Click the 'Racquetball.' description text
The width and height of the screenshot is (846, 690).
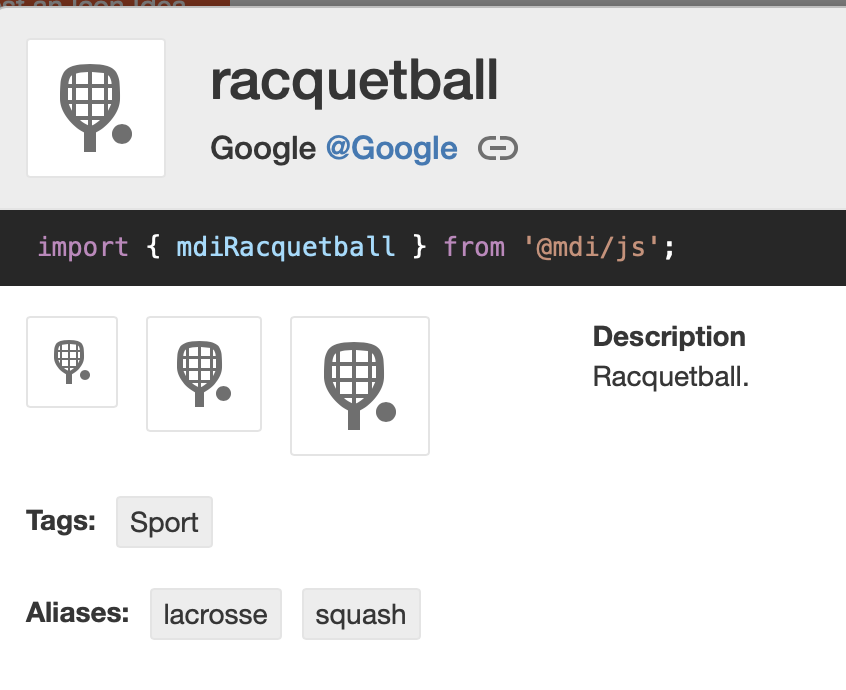click(x=671, y=377)
